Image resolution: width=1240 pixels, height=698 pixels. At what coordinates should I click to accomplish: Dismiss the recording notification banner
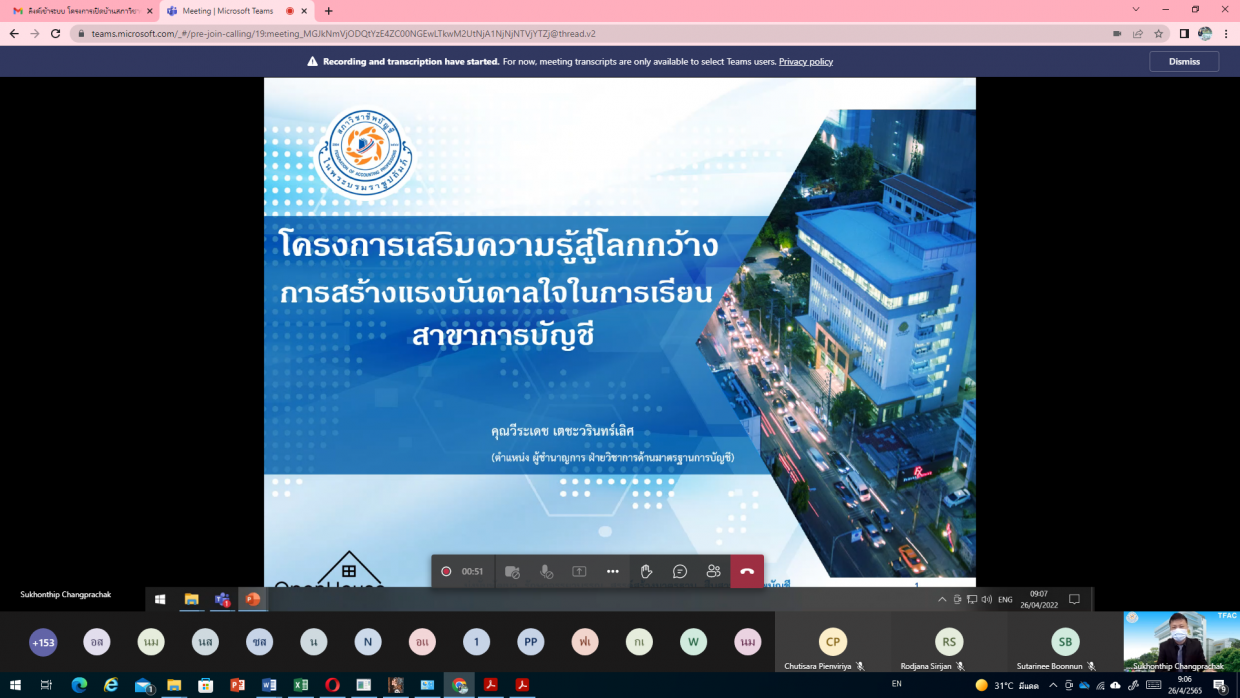pyautogui.click(x=1184, y=61)
